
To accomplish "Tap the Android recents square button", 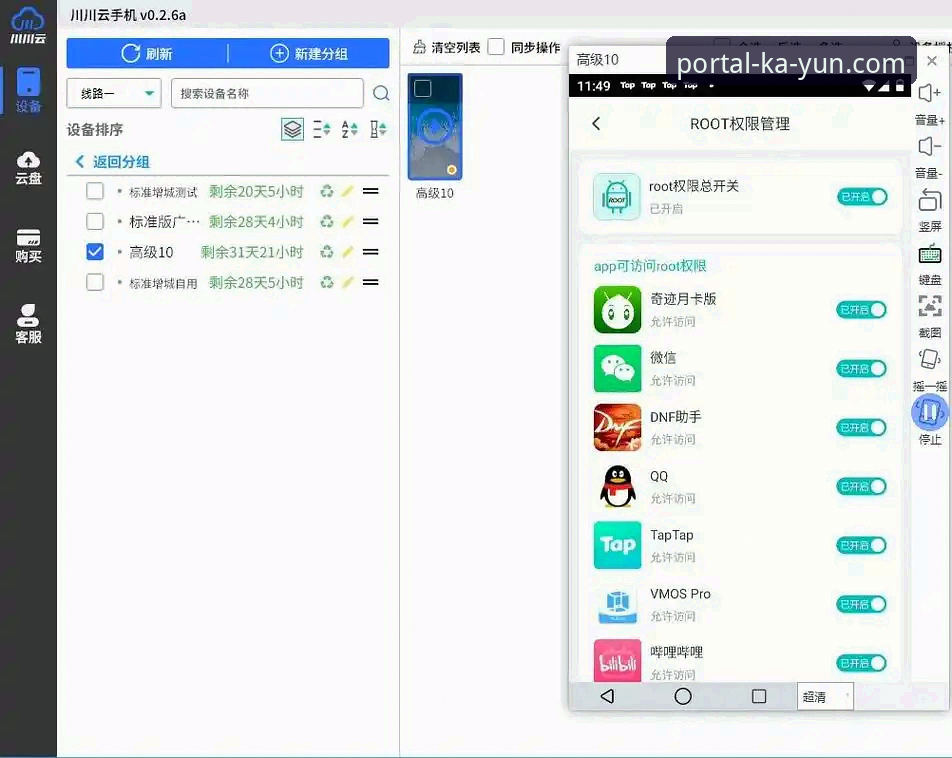I will pos(759,696).
